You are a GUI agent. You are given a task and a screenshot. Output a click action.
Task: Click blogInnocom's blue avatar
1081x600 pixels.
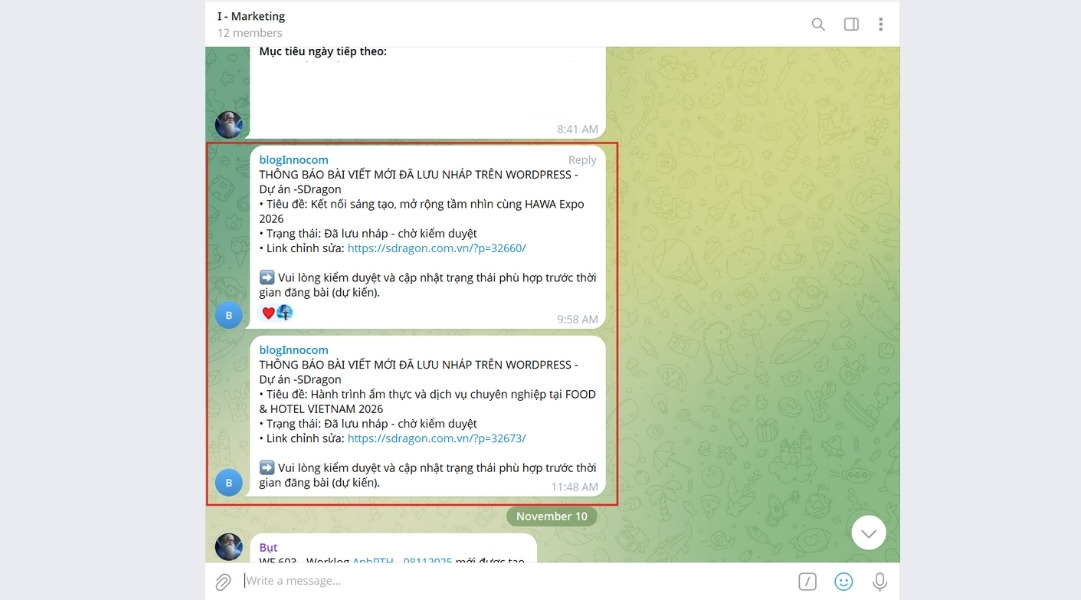pos(228,314)
